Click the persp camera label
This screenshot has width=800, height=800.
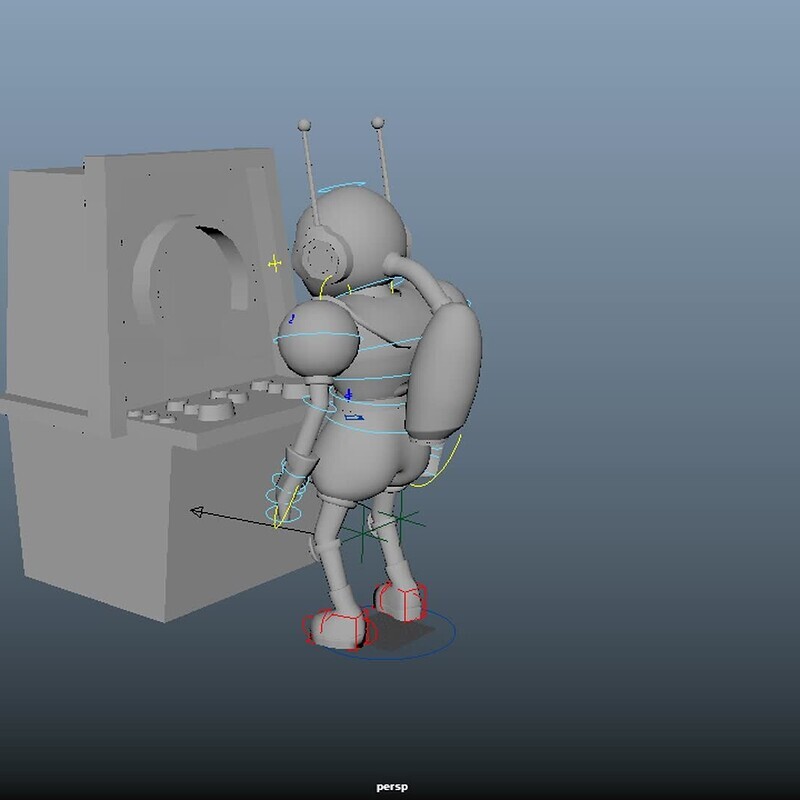click(x=390, y=784)
